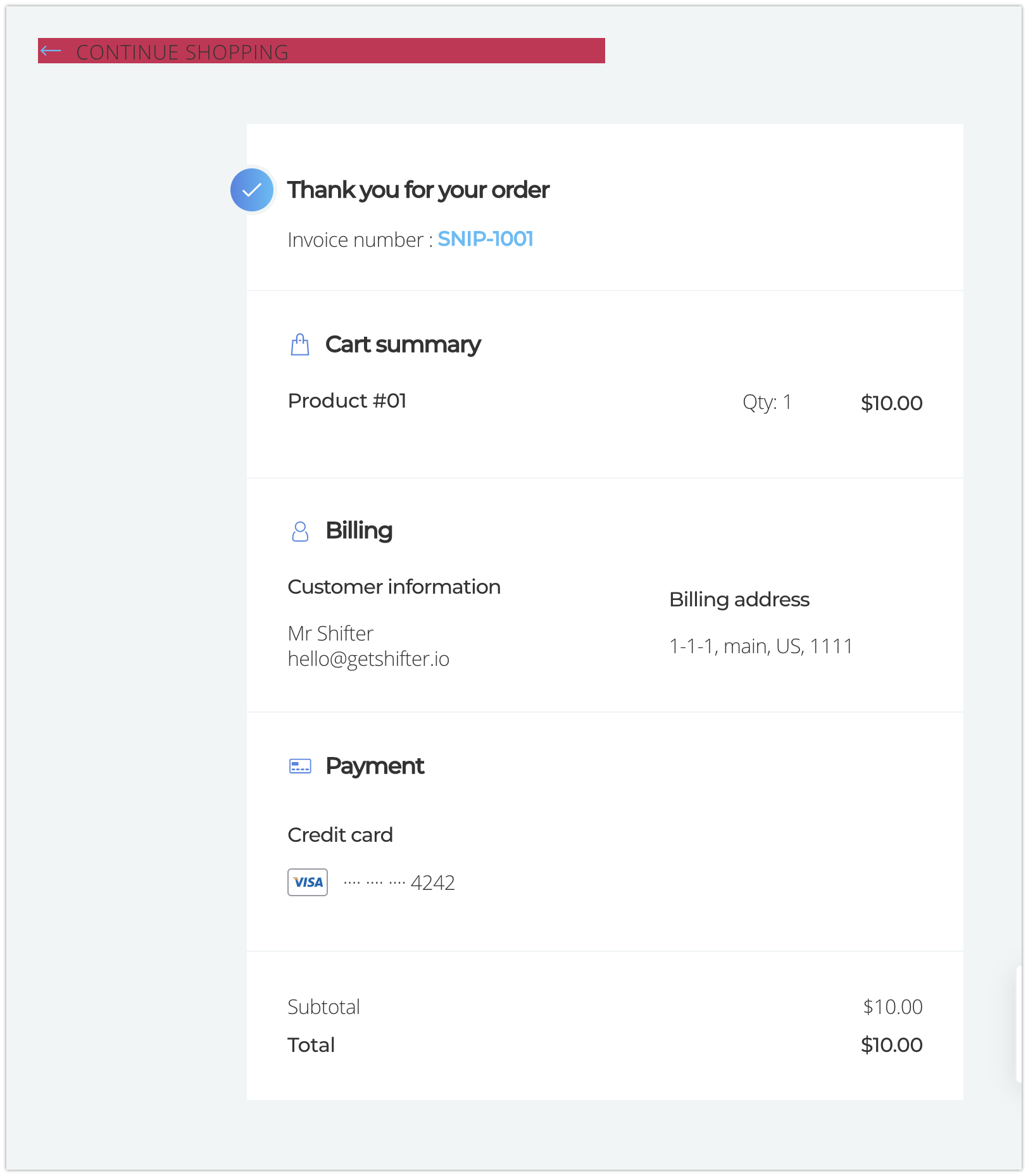Image resolution: width=1028 pixels, height=1176 pixels.
Task: Open invoice number SNIP-1001 link
Action: 486,239
